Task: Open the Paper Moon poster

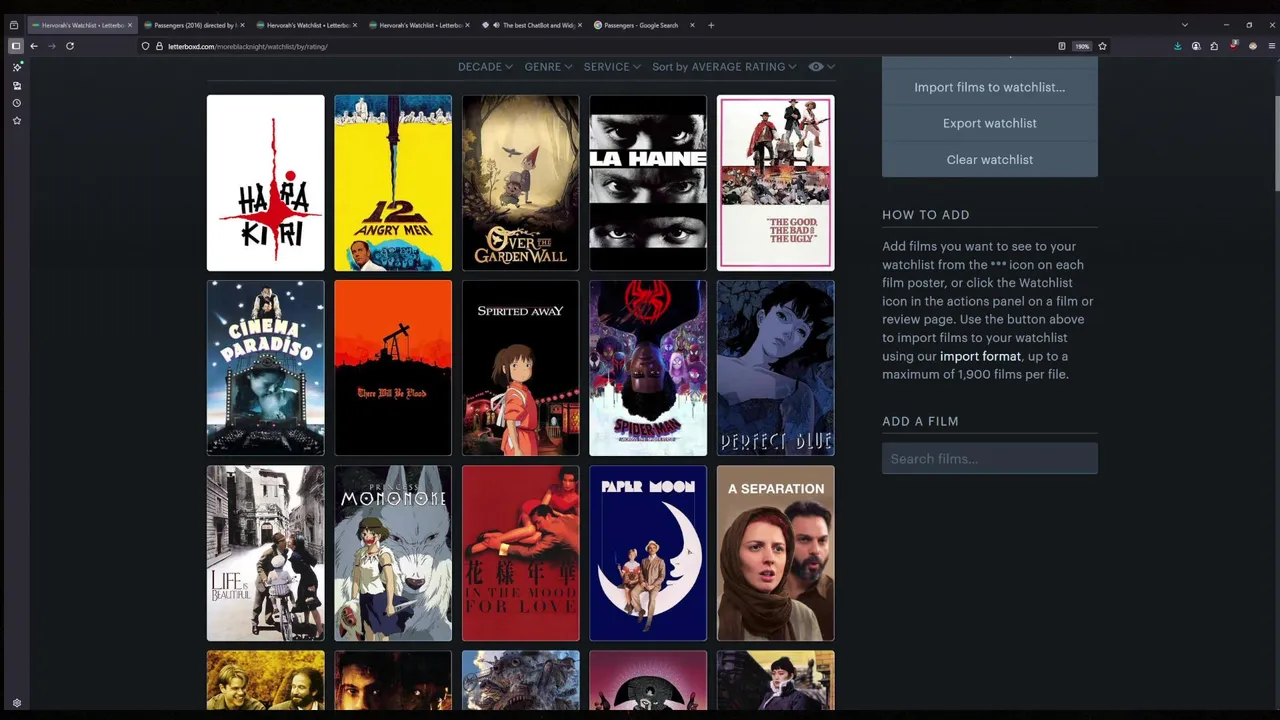Action: tap(648, 553)
